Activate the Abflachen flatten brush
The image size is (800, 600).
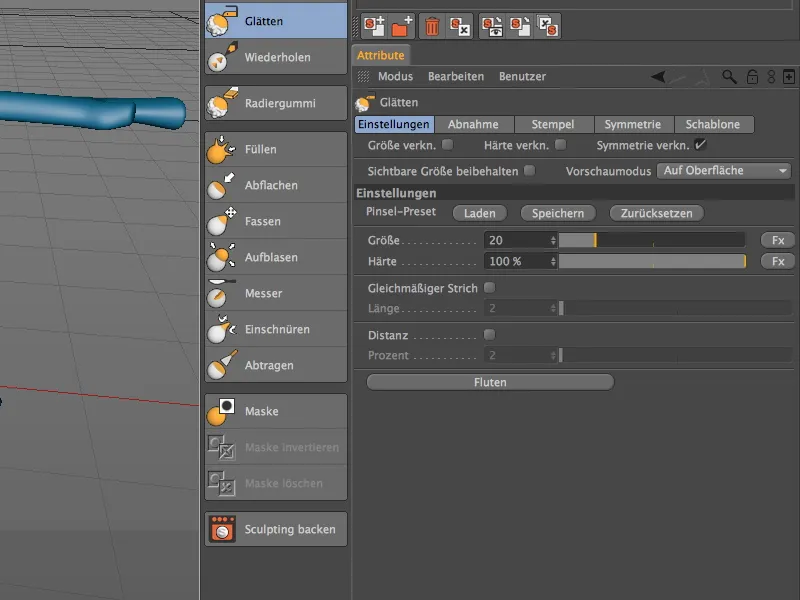[x=276, y=185]
